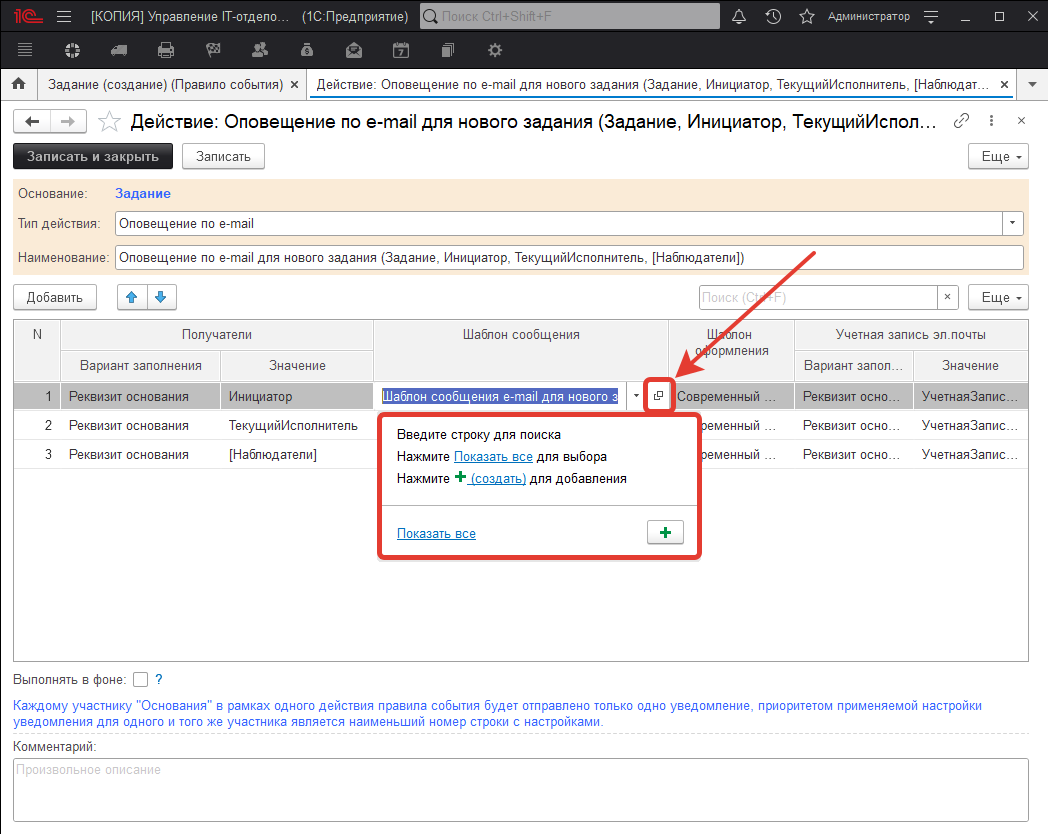The image size is (1048, 834).
Task: Toggle the 'Выполнять в фоне' checkbox
Action: tap(140, 680)
